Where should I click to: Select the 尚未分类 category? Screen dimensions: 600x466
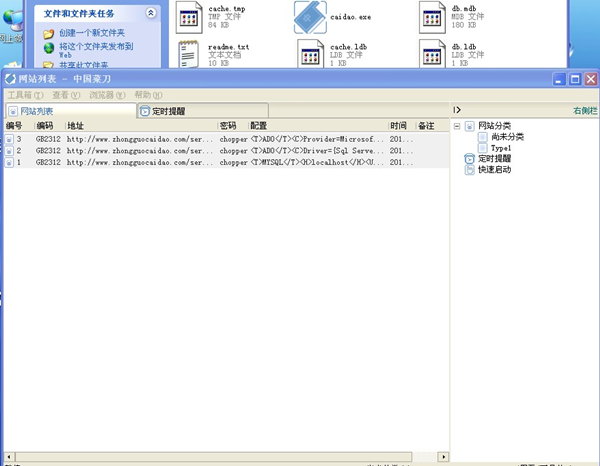click(x=506, y=137)
